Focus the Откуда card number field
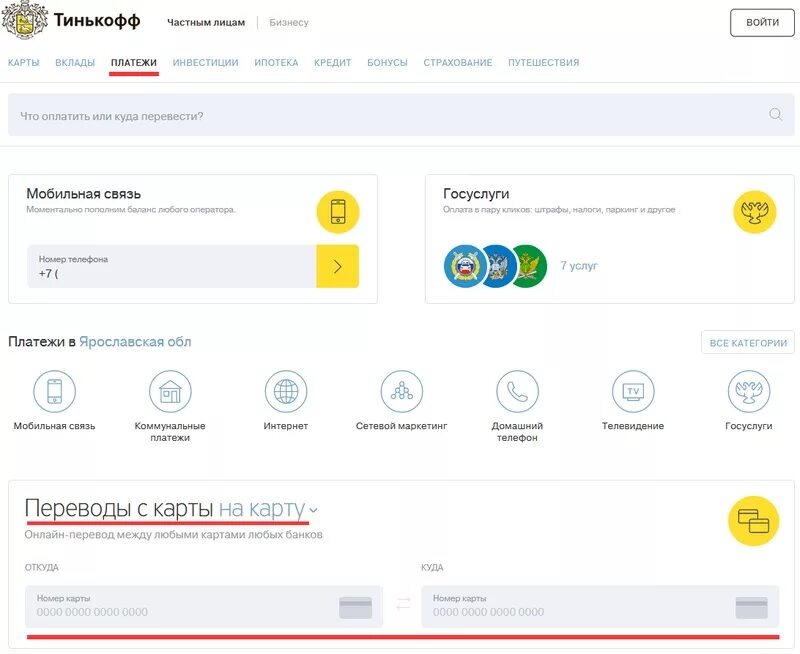 coord(204,607)
